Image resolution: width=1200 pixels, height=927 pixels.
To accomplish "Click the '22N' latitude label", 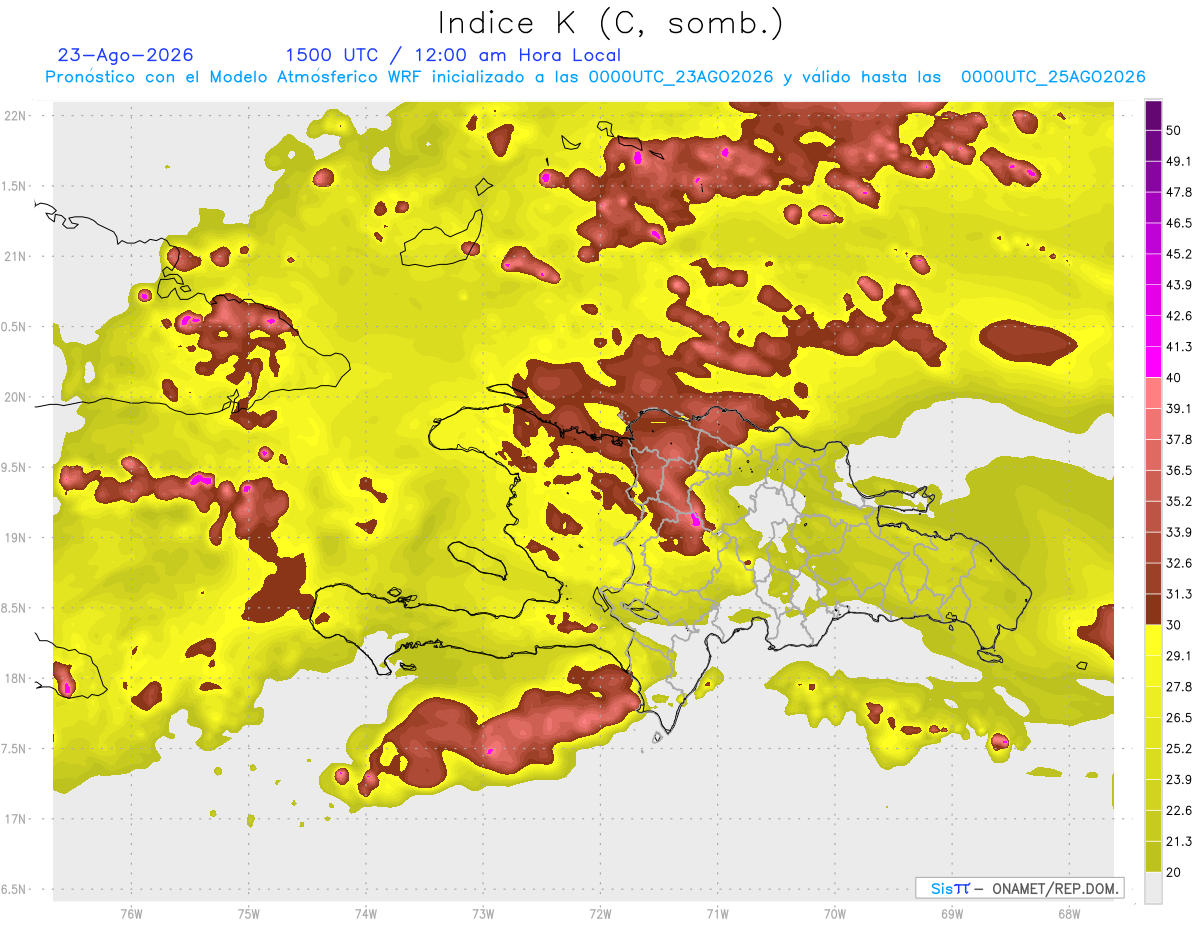I will (x=14, y=115).
